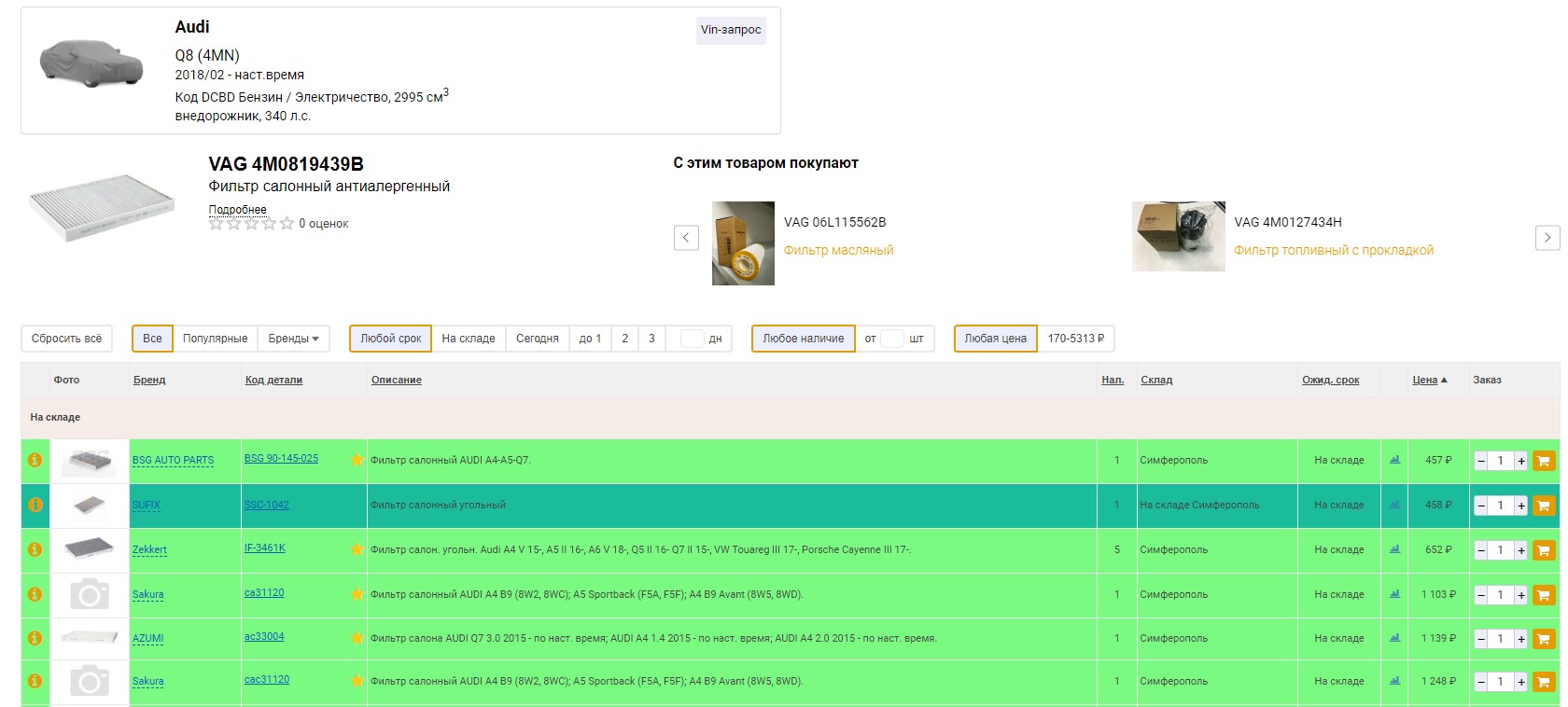Select the 'Любой срок' delivery filter

click(391, 339)
